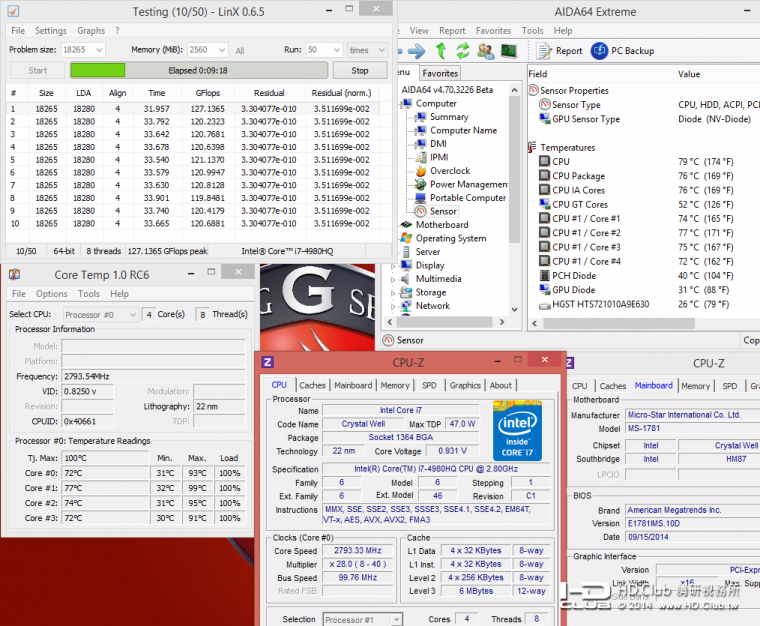Open the Graphs menu in LinX
Viewport: 760px width, 626px height.
coord(91,31)
